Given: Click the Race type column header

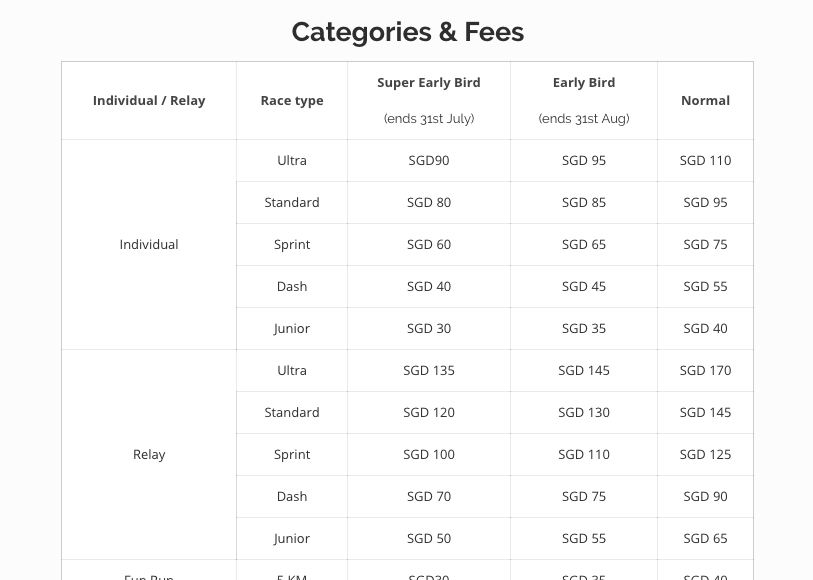Looking at the screenshot, I should click(292, 100).
